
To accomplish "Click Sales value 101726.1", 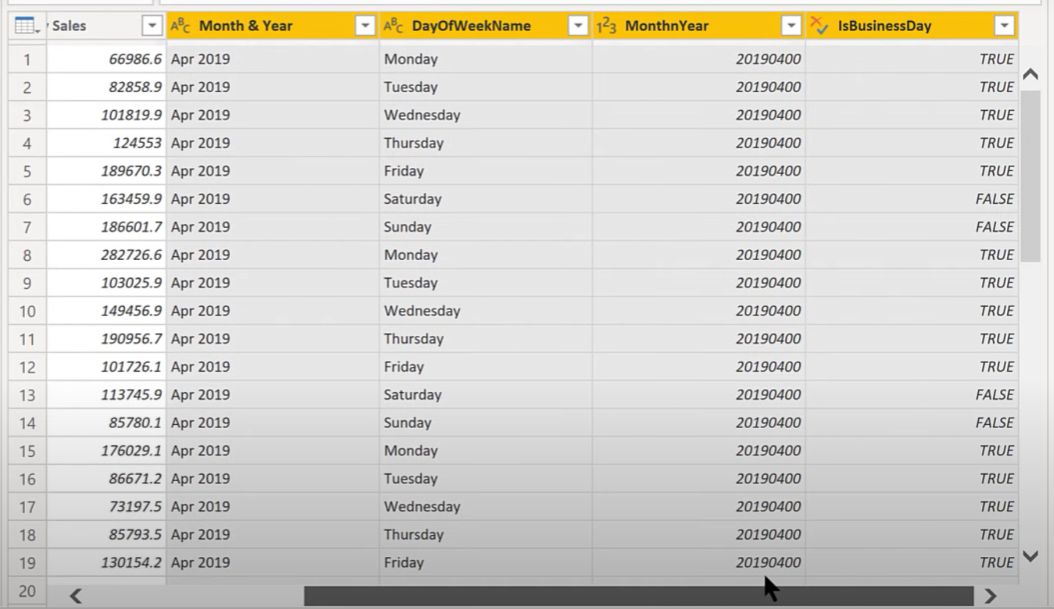I will click(x=132, y=367).
